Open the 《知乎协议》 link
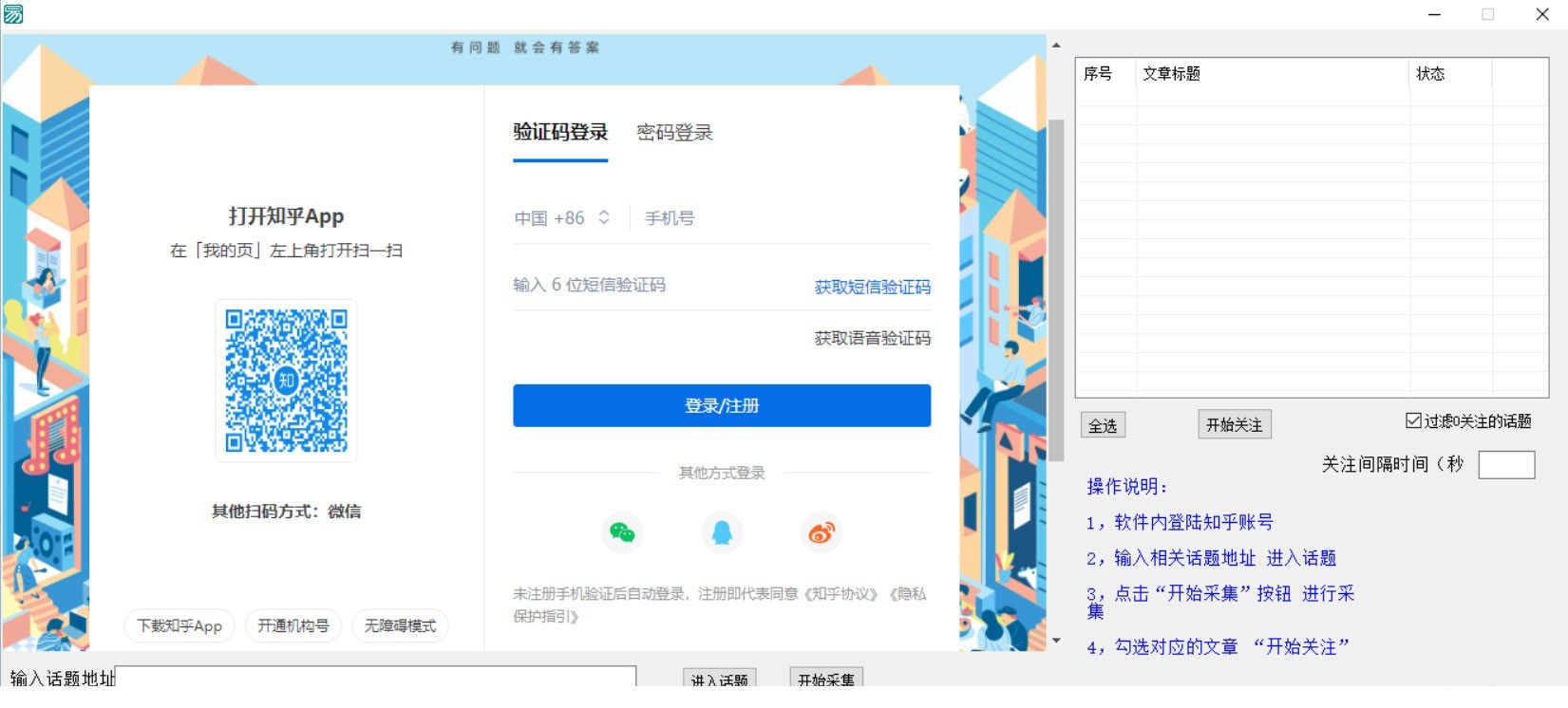 pos(841,594)
